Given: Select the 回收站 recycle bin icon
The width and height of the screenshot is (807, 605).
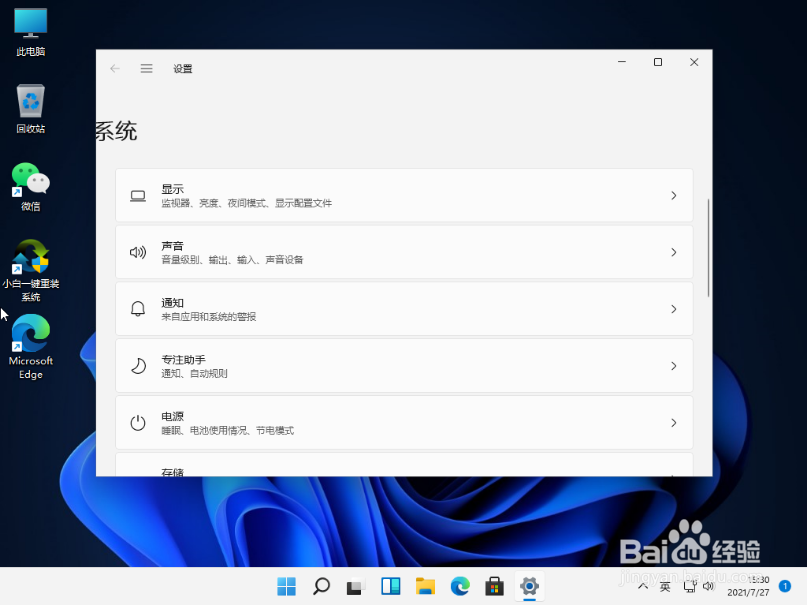Looking at the screenshot, I should (31, 109).
